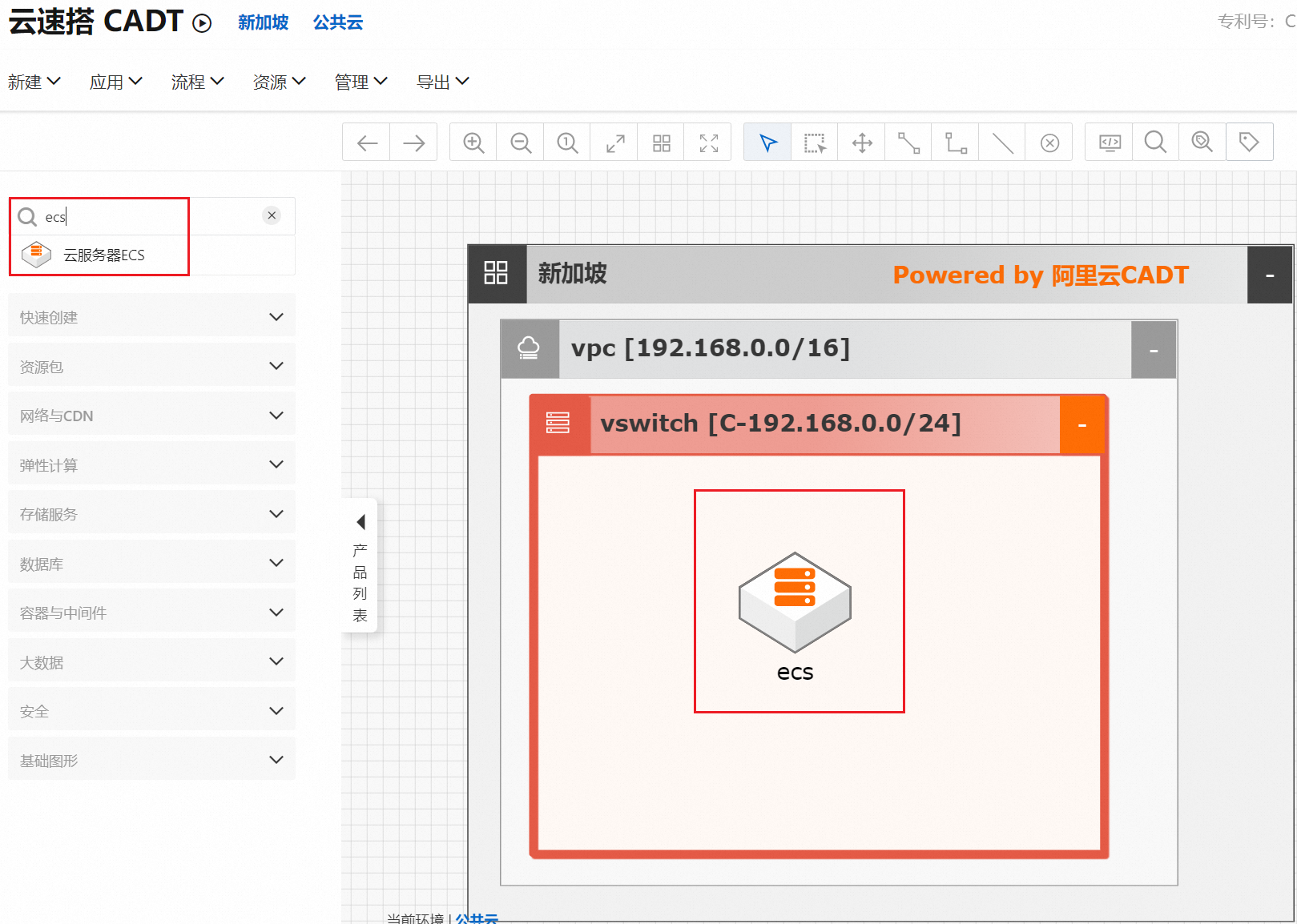Zoom in on the canvas
Screen dimensions: 1297x924
[x=473, y=143]
